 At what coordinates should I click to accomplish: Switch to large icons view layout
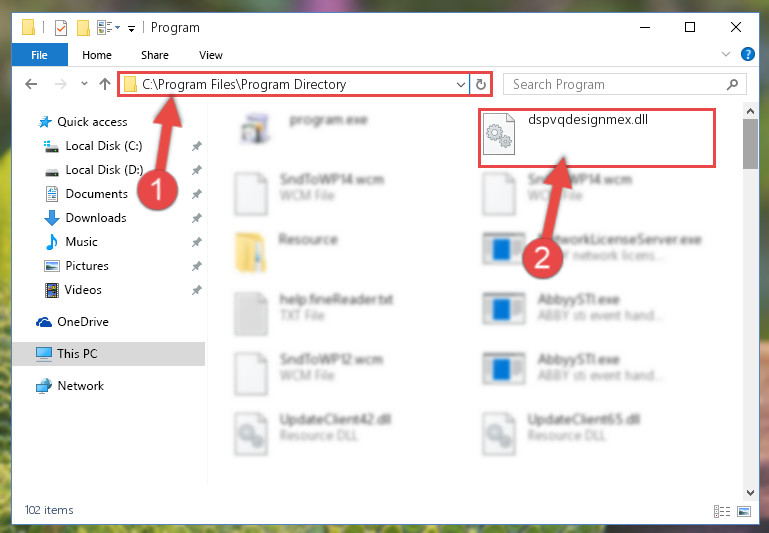(743, 511)
